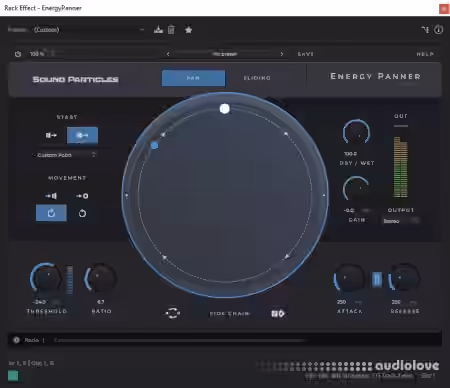The width and height of the screenshot is (450, 388).
Task: Select the highlighted start mode button under START
Action: point(82,135)
